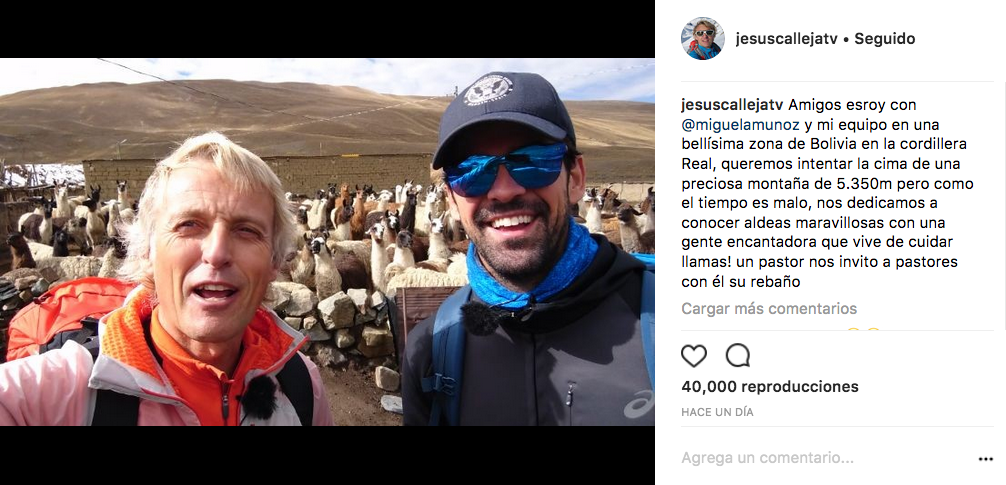Open the comment bubble icon
This screenshot has height=485, width=1006.
pos(738,355)
